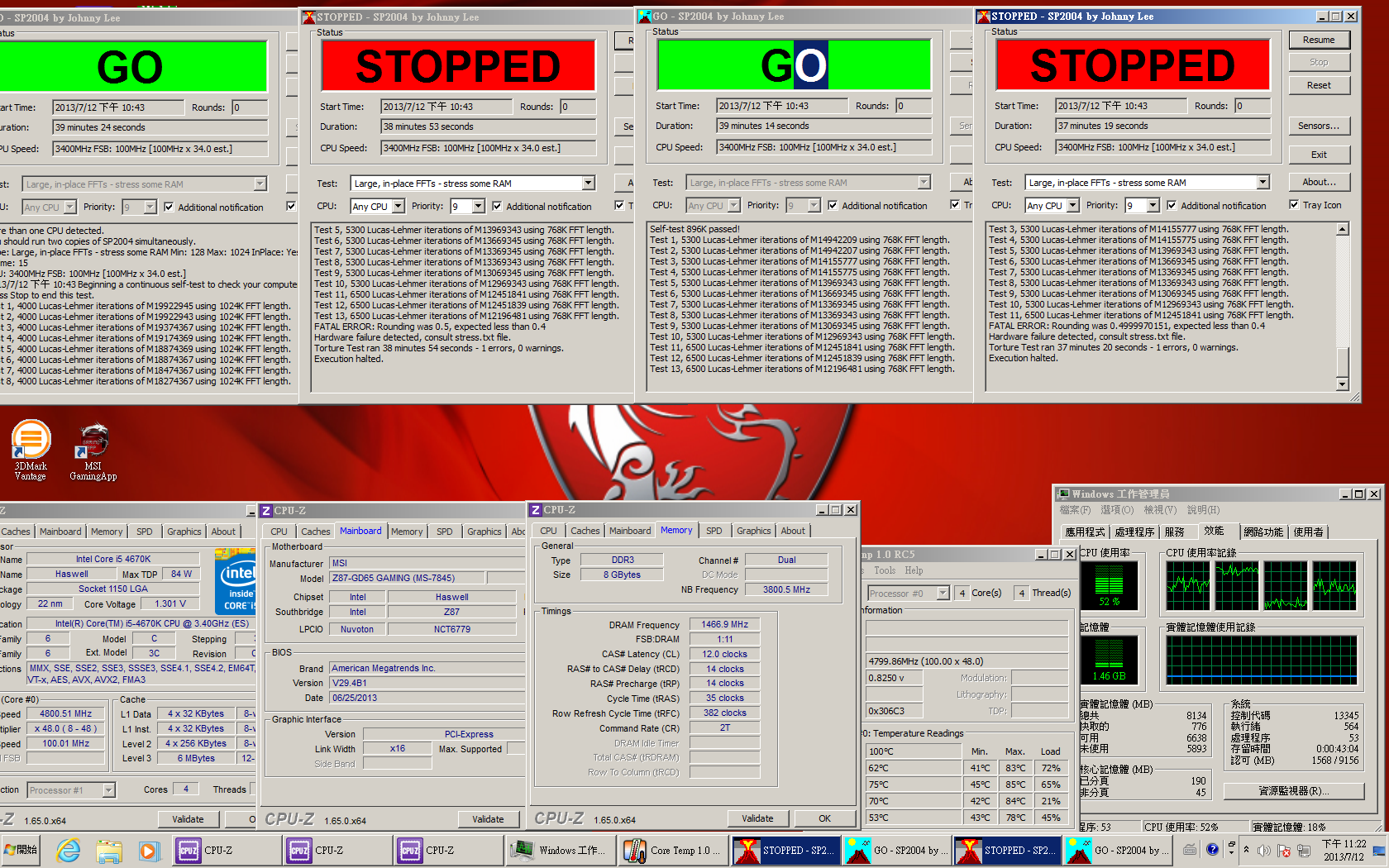
Task: Open the speaker volume tray icon
Action: click(x=1264, y=850)
